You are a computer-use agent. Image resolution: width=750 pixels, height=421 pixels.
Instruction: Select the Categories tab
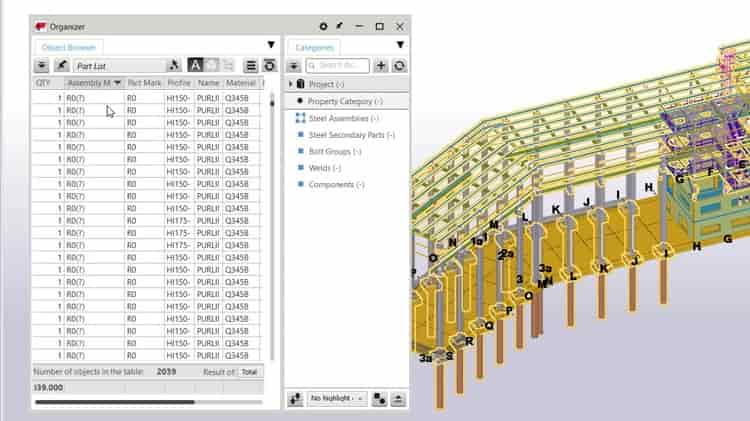[x=315, y=46]
